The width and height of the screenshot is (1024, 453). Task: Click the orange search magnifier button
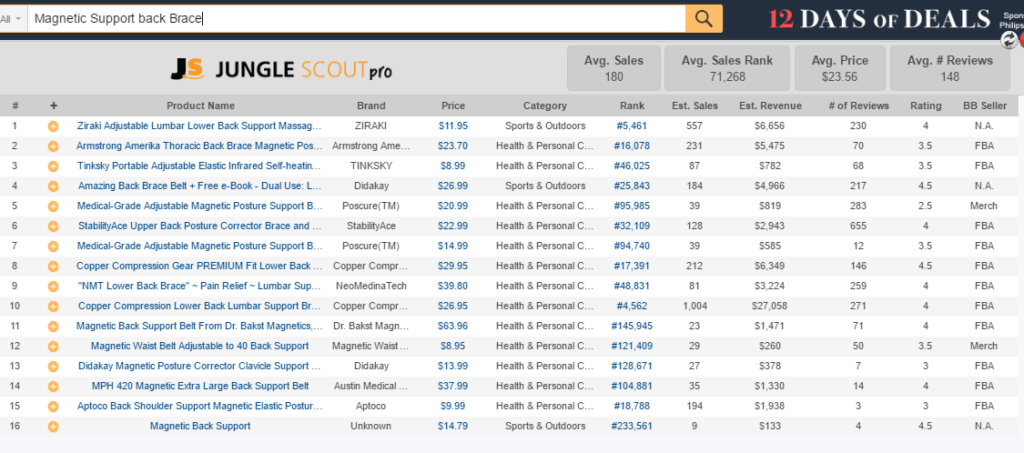704,18
